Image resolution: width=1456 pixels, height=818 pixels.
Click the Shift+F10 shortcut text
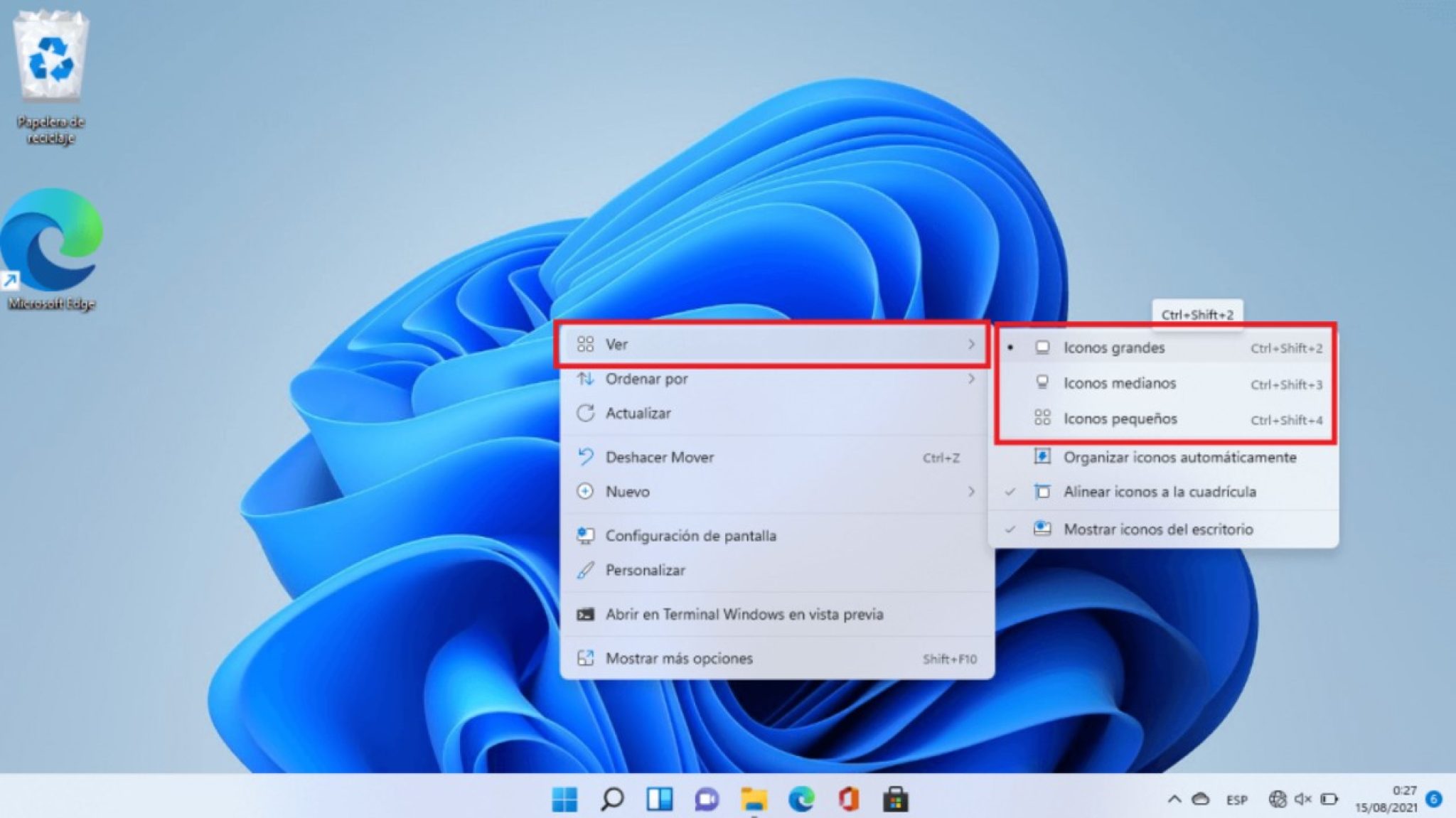[x=950, y=659]
